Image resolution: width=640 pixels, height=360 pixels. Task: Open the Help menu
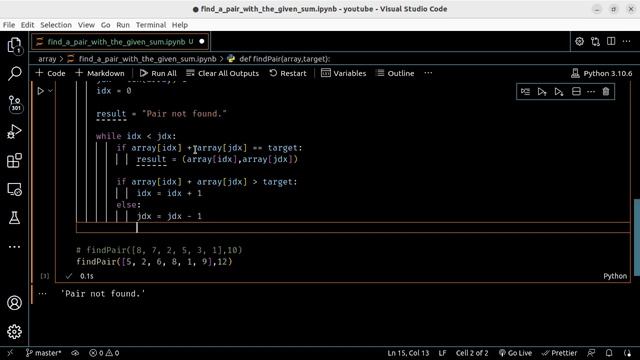point(180,25)
